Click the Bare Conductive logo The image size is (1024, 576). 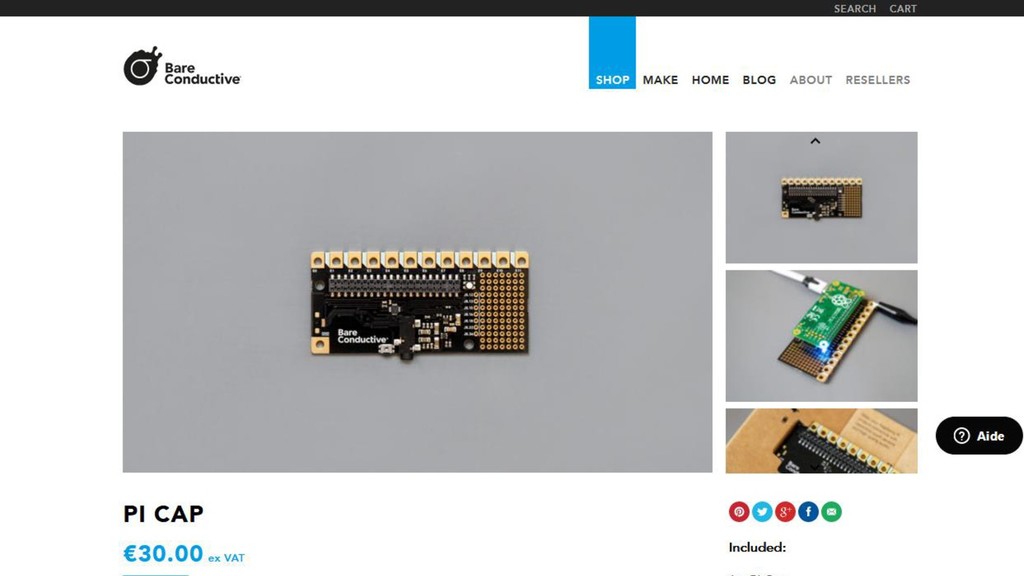click(x=182, y=66)
